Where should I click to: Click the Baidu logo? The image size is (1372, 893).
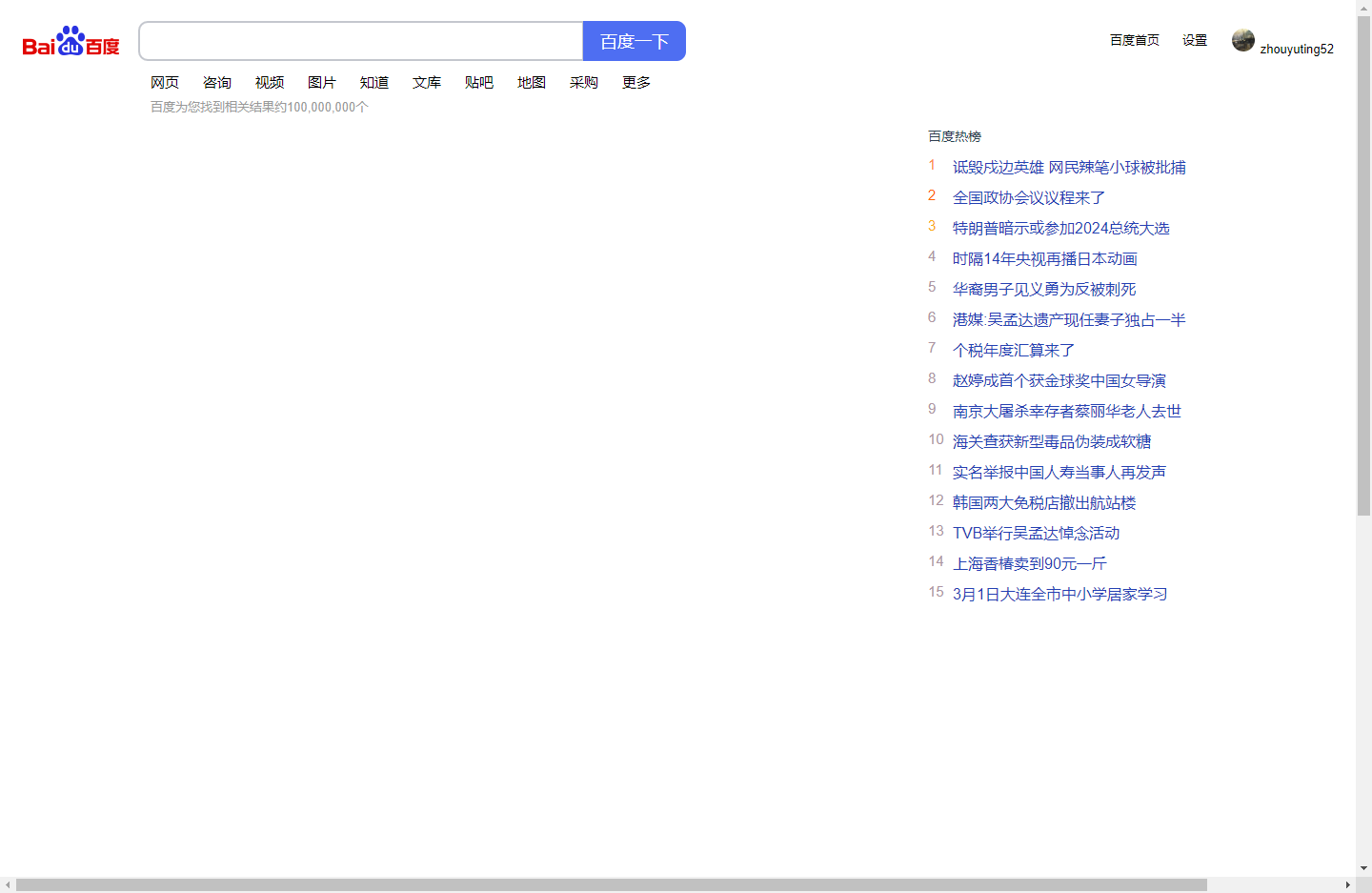pyautogui.click(x=69, y=41)
